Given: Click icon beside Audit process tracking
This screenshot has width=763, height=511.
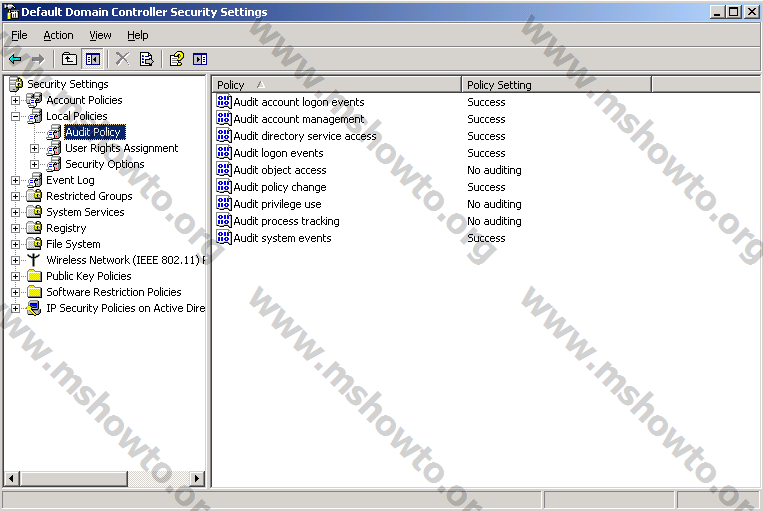Looking at the screenshot, I should (x=224, y=221).
